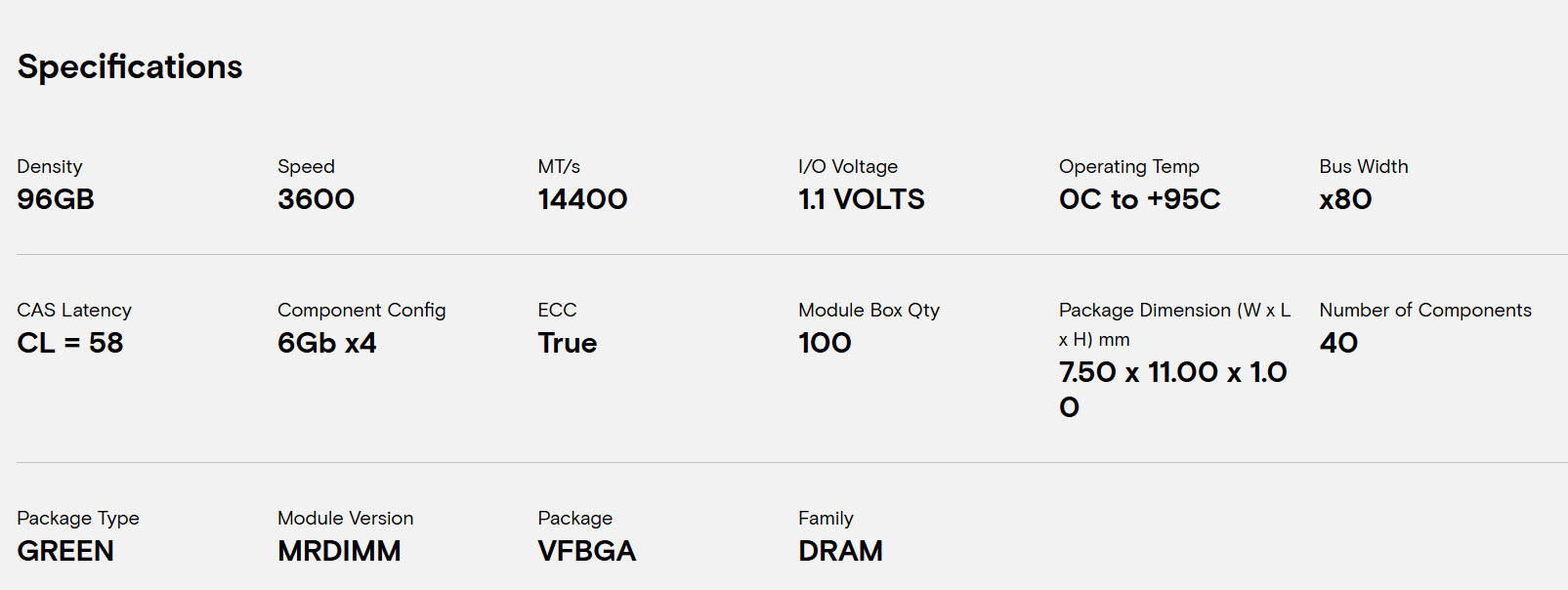
Task: Select the Module Box Qty value 100
Action: pos(825,343)
